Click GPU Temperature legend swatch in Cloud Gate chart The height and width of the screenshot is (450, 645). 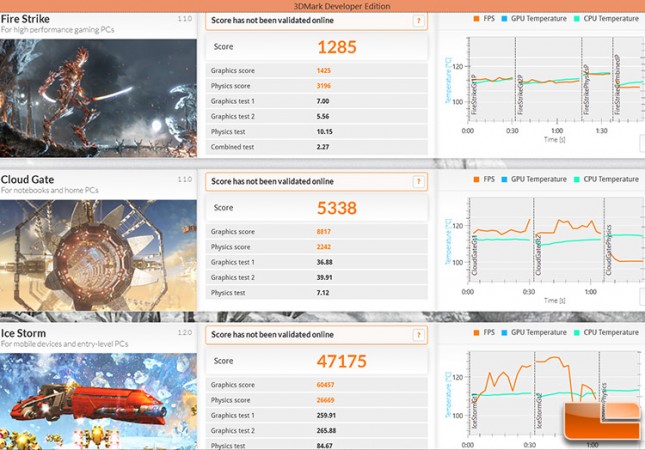pos(504,179)
